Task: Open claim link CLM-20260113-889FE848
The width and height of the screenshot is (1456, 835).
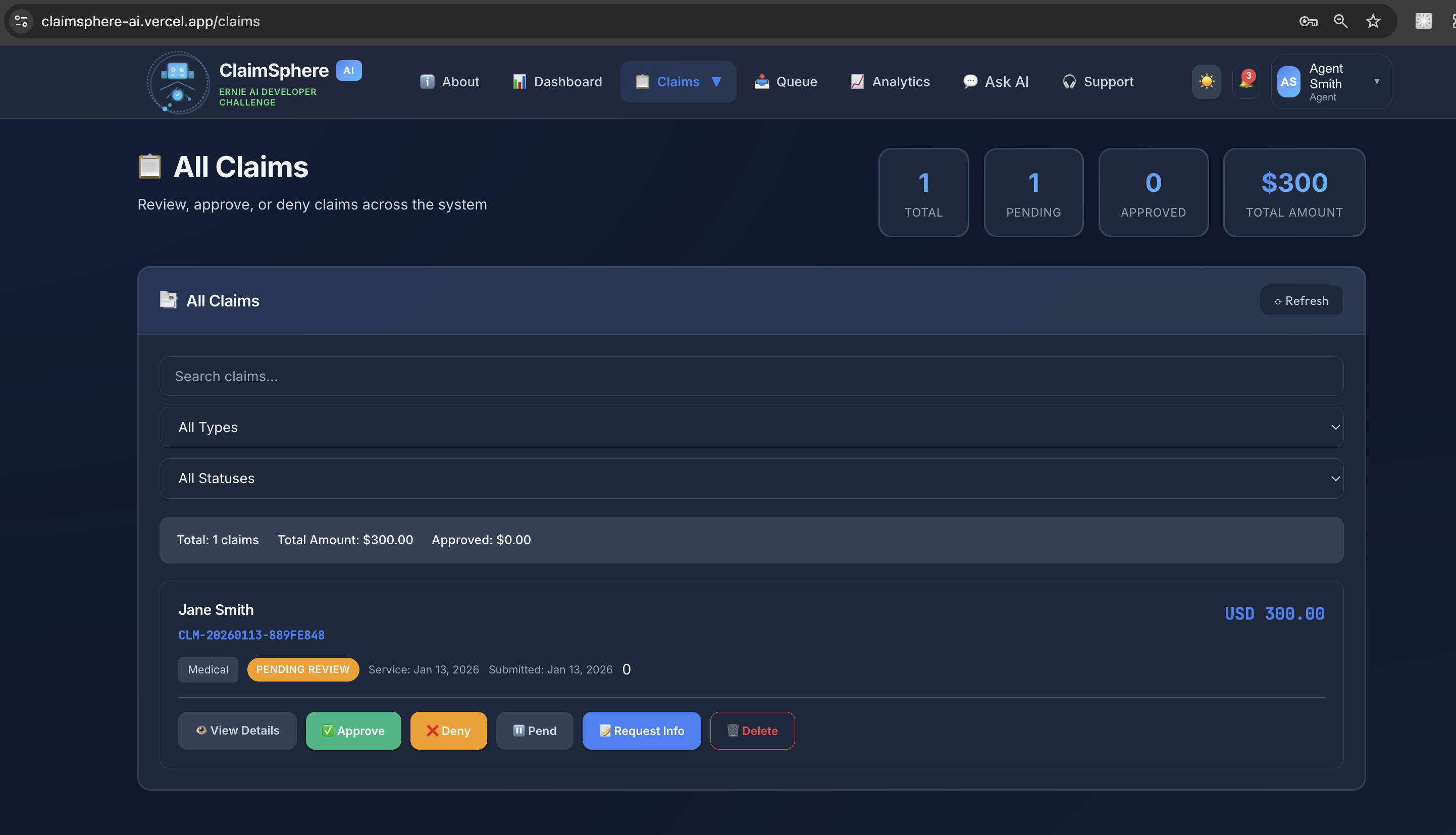Action: (251, 635)
